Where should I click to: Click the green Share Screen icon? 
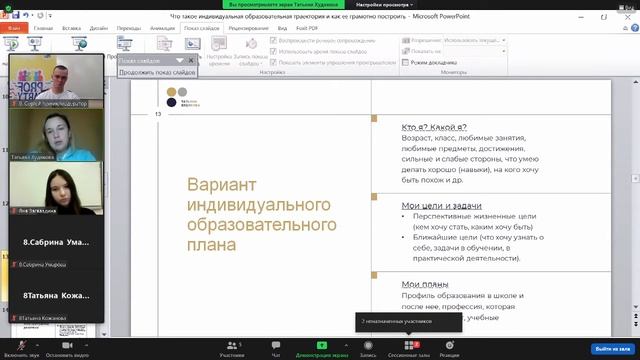point(322,346)
